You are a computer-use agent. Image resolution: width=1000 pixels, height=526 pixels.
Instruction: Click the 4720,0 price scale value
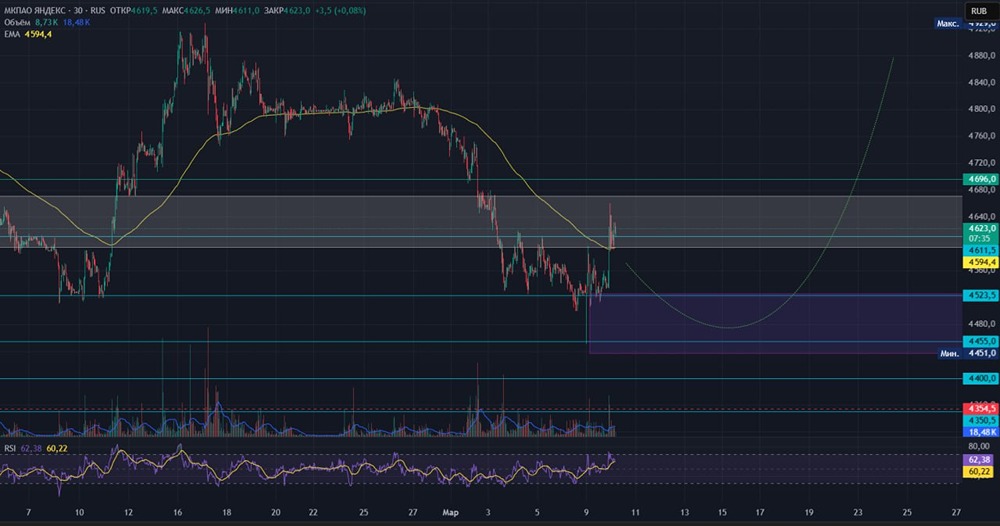pyautogui.click(x=981, y=163)
